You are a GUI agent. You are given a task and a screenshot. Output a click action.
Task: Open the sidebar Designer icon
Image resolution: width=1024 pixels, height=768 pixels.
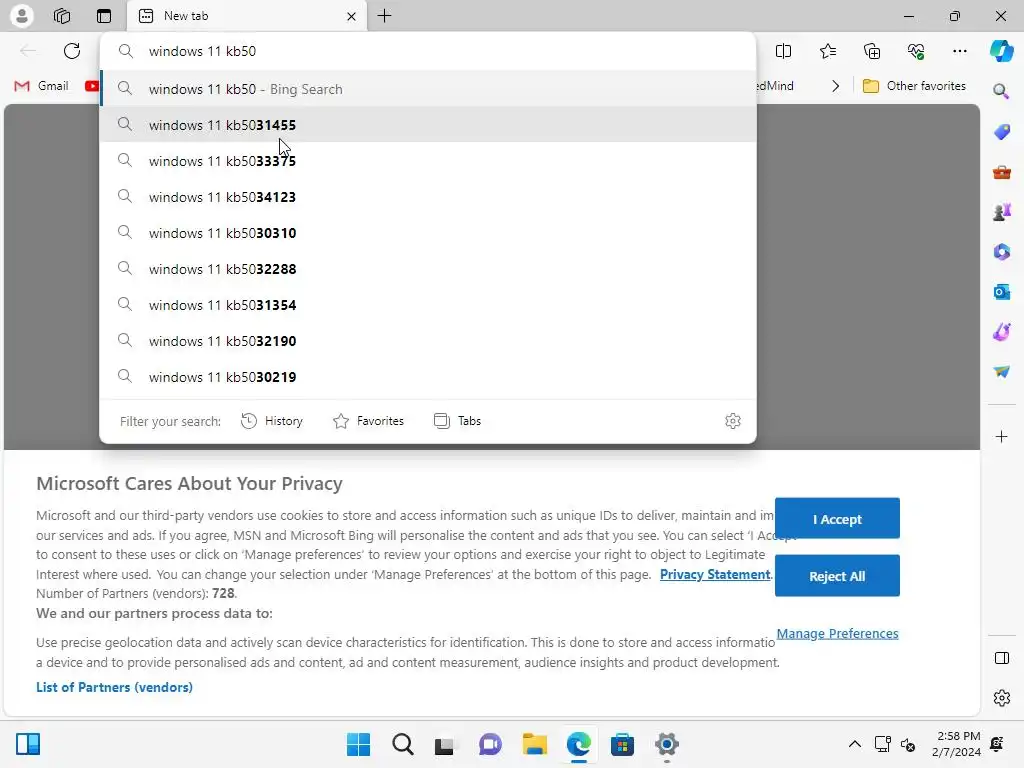click(1001, 332)
